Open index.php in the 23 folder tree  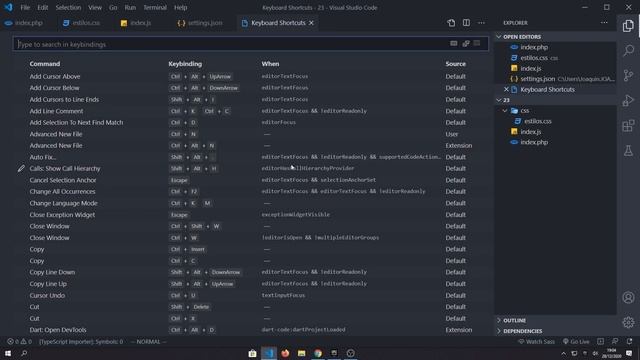click(555, 142)
